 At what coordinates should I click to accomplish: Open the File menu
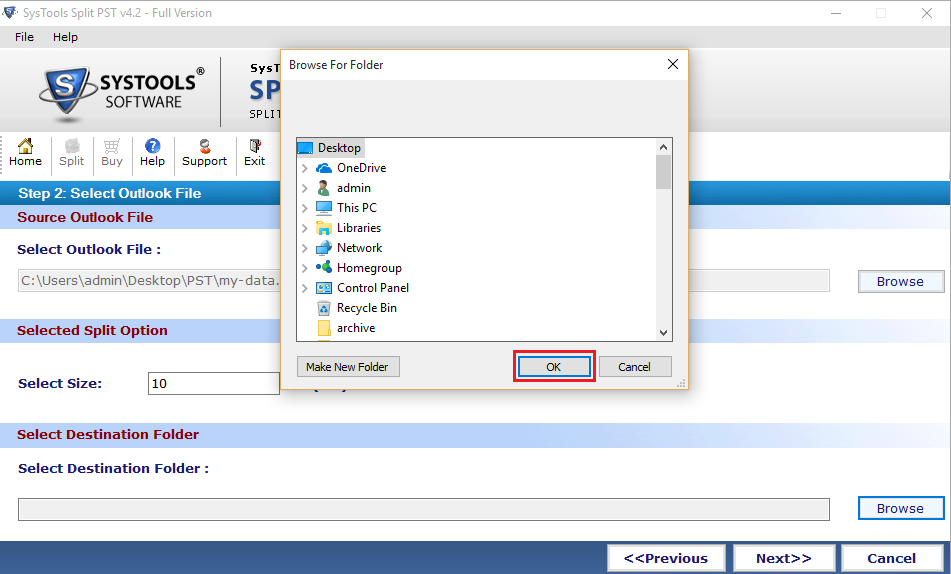click(24, 37)
